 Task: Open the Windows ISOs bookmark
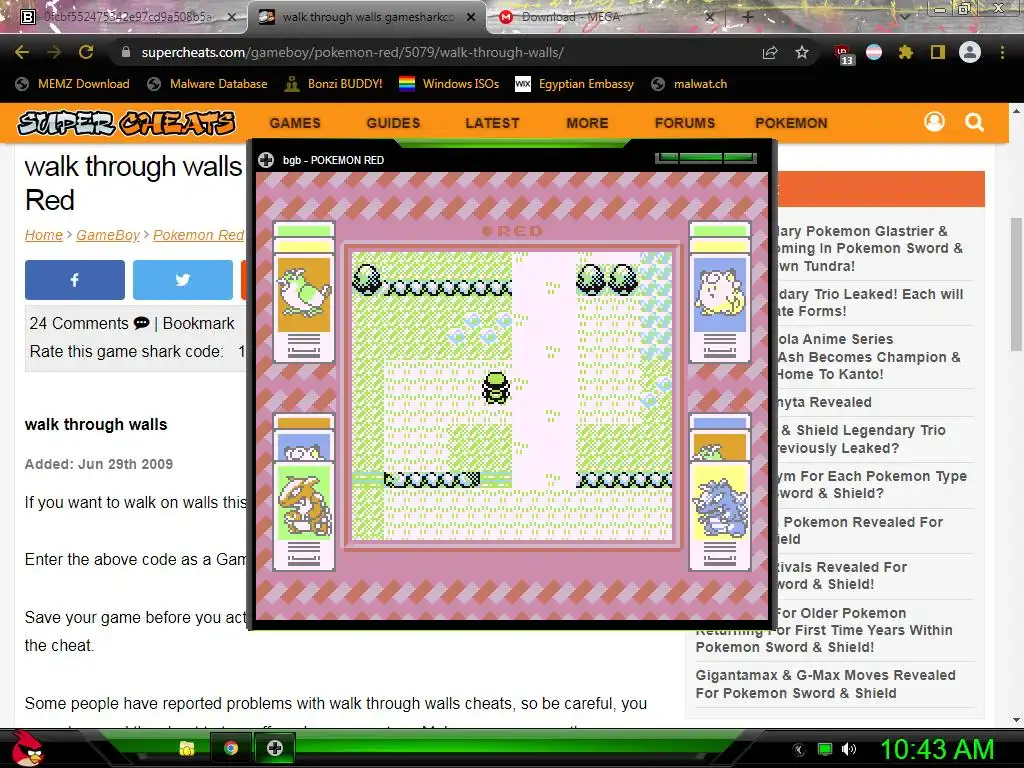click(449, 84)
